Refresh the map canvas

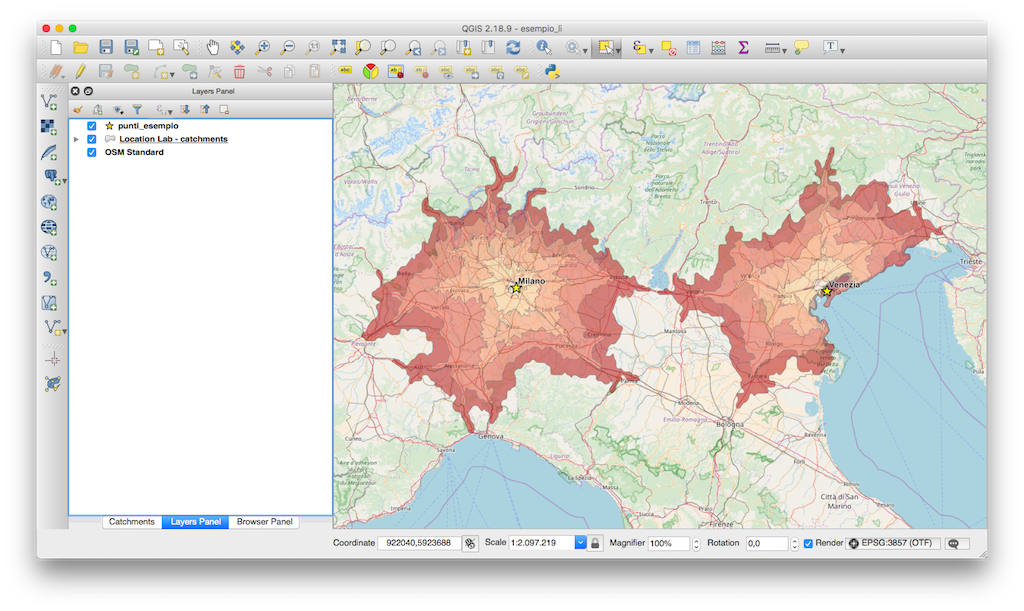[x=513, y=47]
